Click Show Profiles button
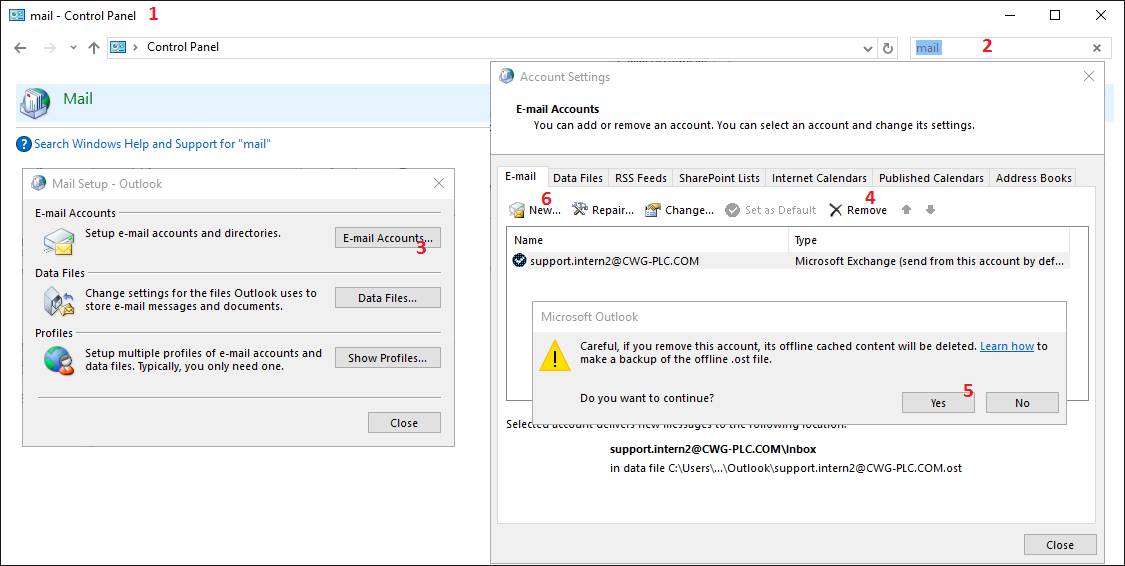The height and width of the screenshot is (566, 1125). [387, 358]
